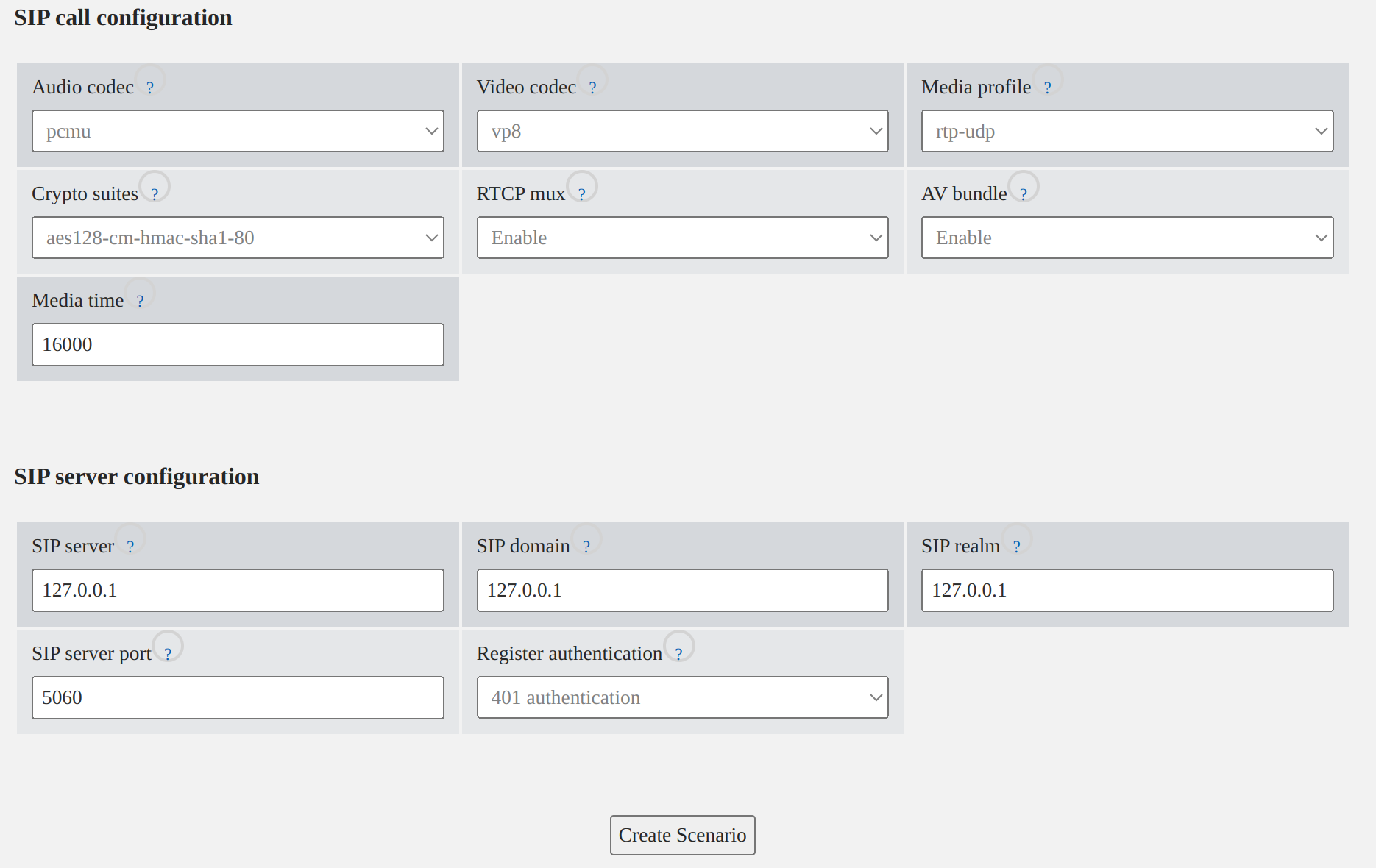This screenshot has width=1376, height=868.
Task: Open the RTCP mux dropdown
Action: (682, 238)
